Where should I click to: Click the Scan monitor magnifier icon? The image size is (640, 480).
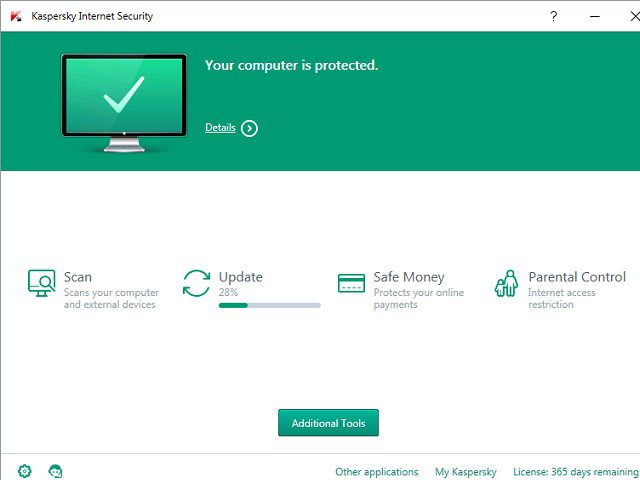tap(42, 283)
